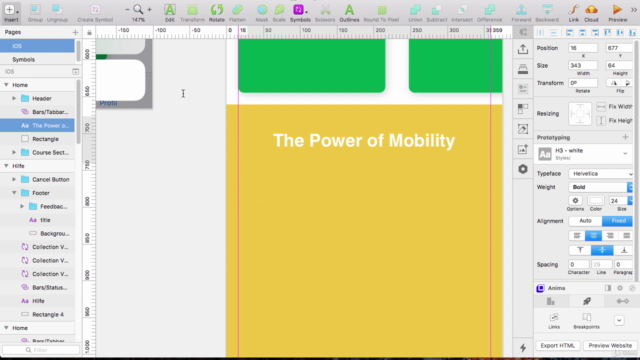
Task: Move layer Forward
Action: click(521, 13)
